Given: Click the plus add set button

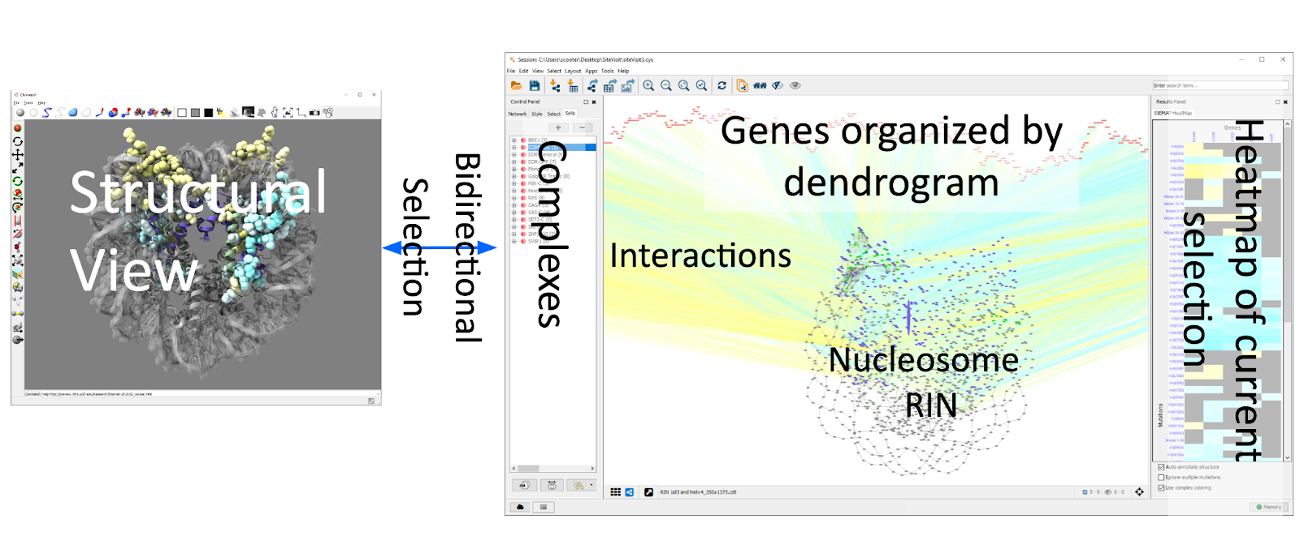Looking at the screenshot, I should [556, 127].
